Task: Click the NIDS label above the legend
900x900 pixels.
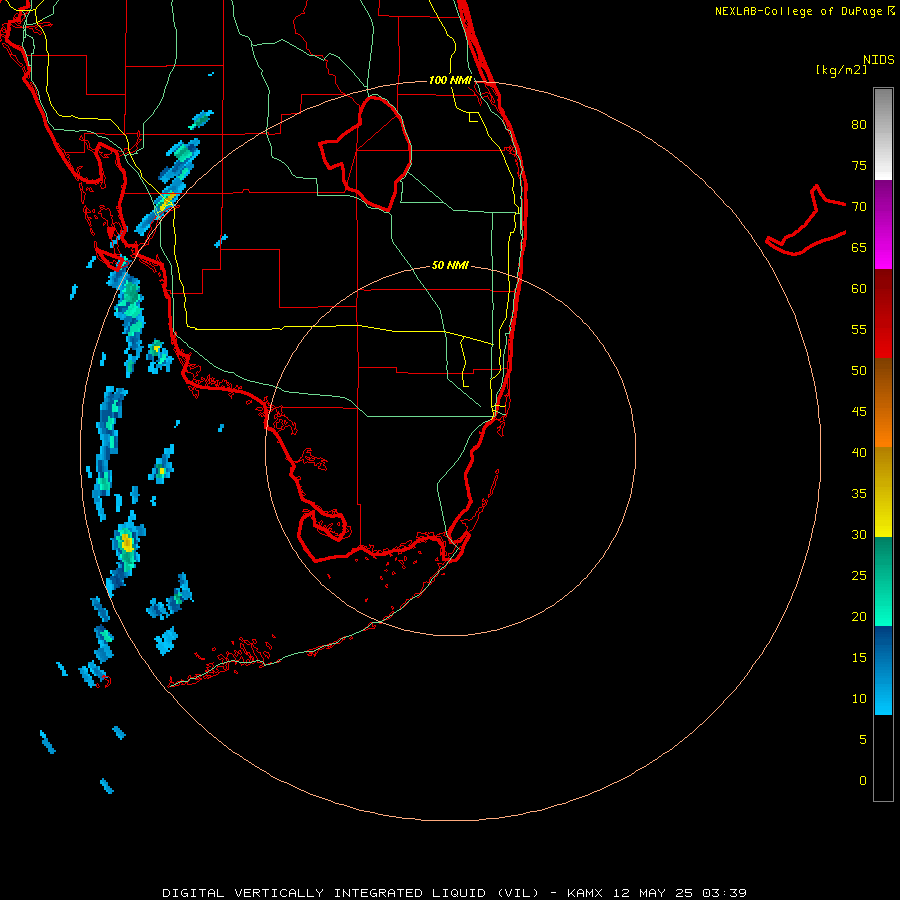Action: click(879, 60)
